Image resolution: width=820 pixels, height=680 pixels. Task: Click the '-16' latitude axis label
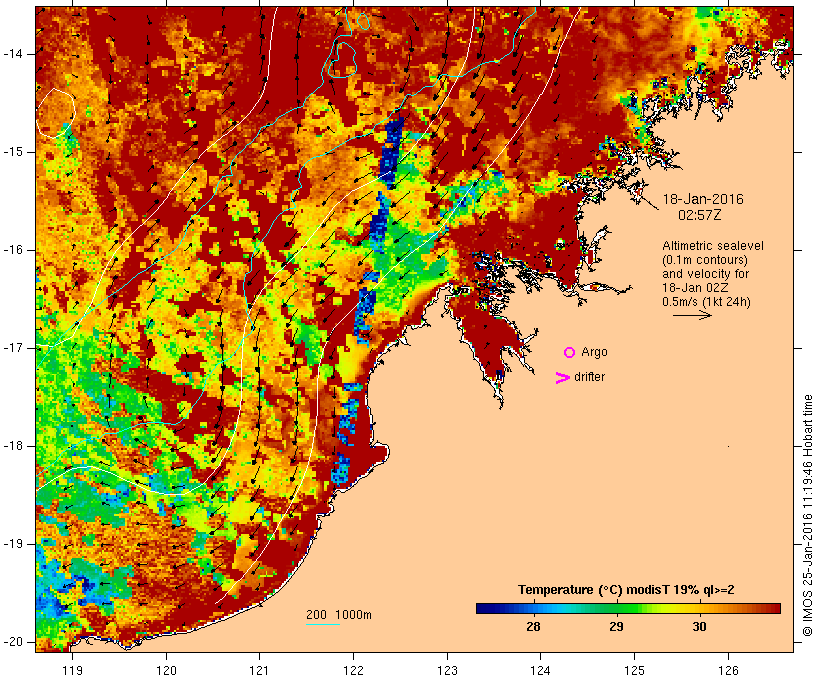pos(12,250)
